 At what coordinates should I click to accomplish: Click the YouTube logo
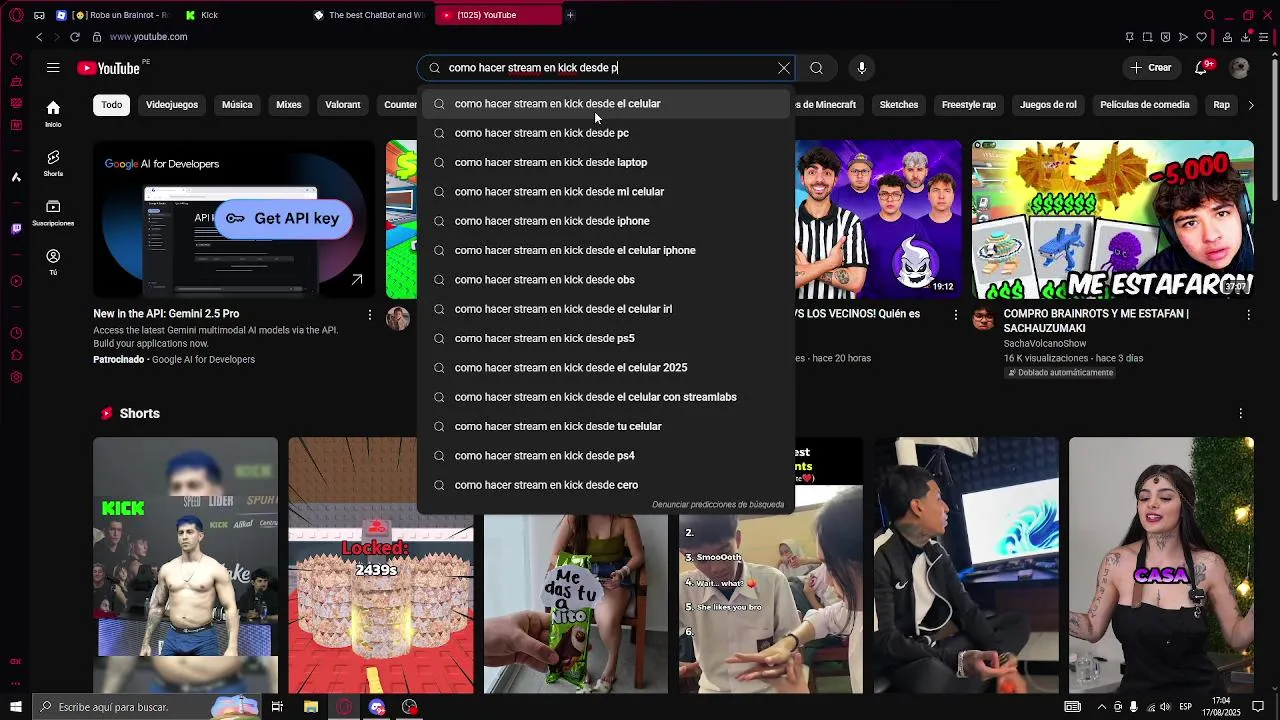tap(109, 68)
